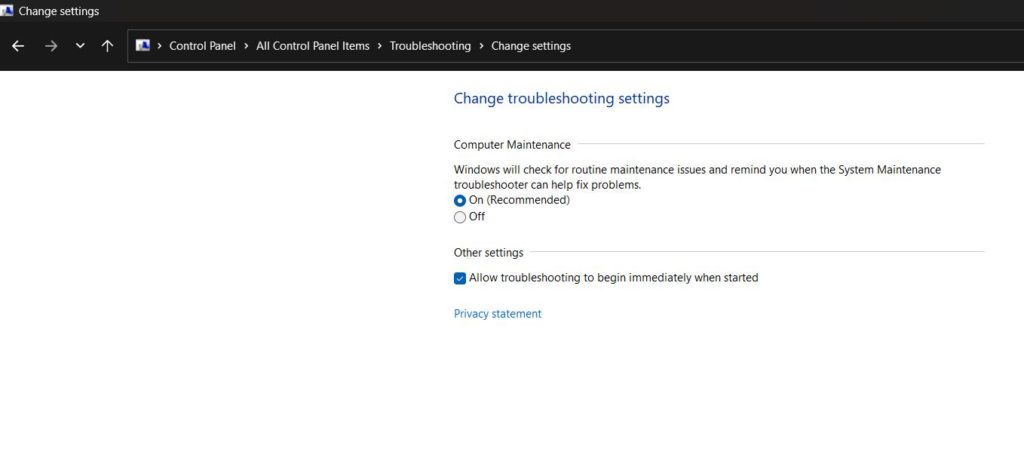Click the window icon in title bar
The width and height of the screenshot is (1024, 464).
tap(7, 11)
